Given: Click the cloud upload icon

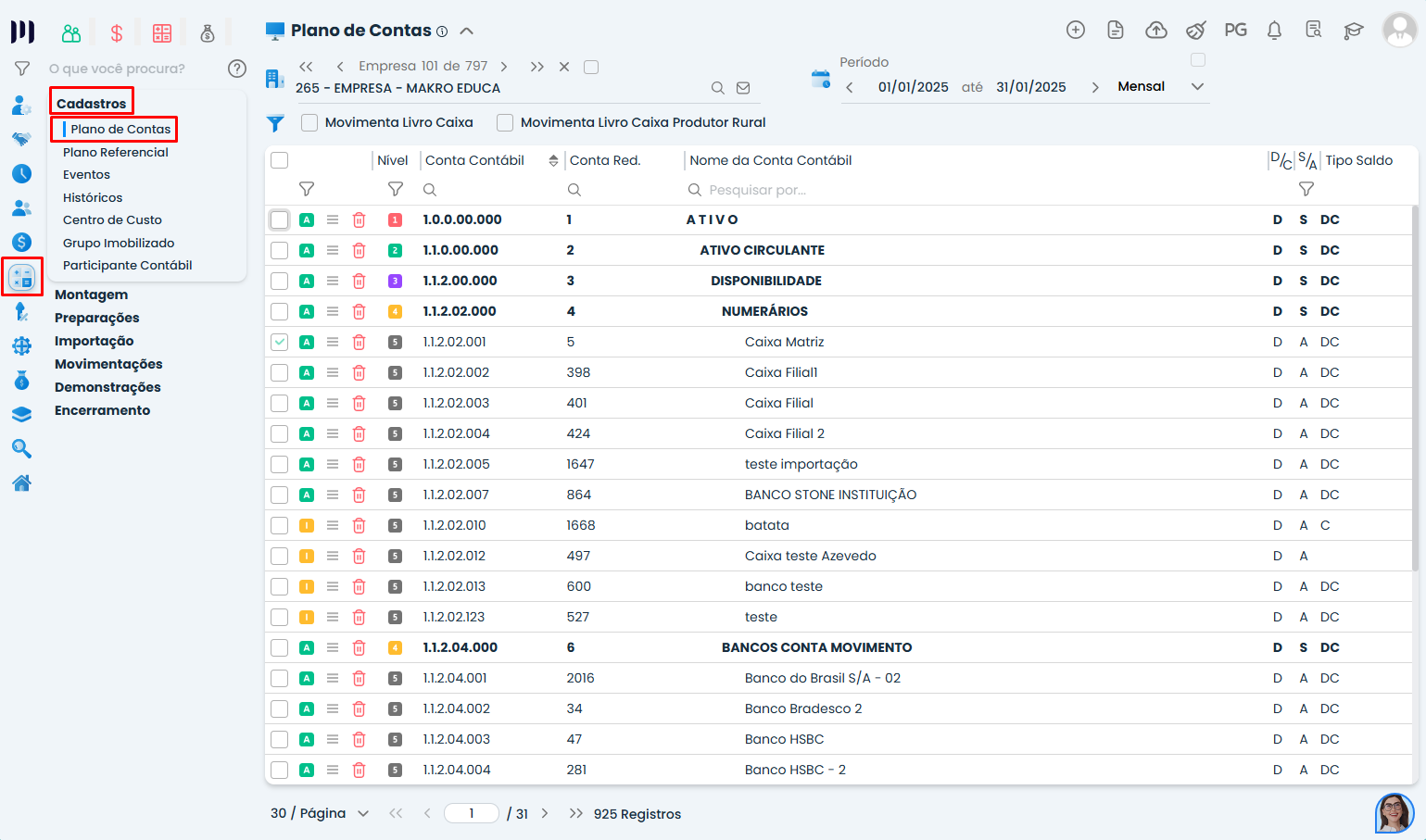Looking at the screenshot, I should [1155, 31].
